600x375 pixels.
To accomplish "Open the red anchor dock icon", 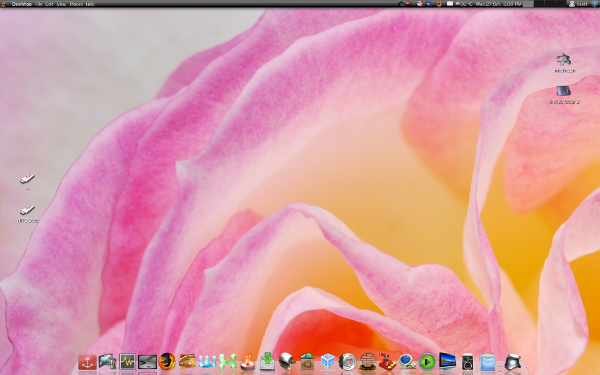I will coord(87,362).
